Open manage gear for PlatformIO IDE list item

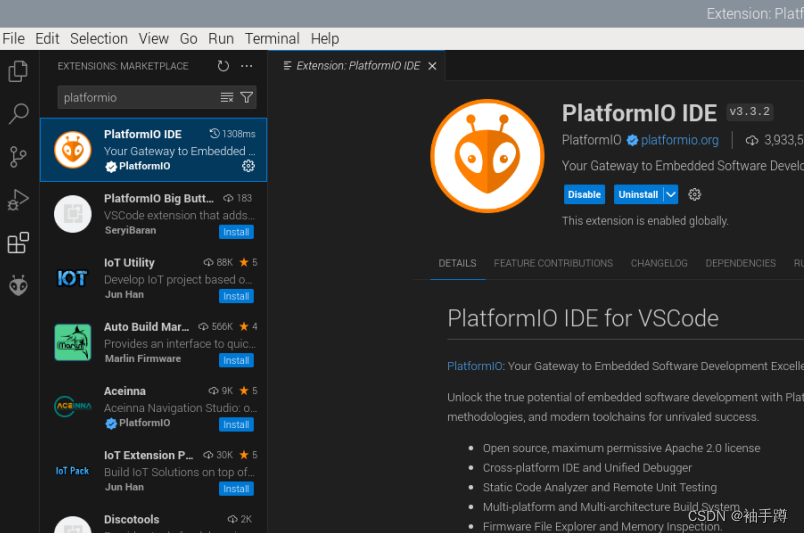[x=248, y=166]
